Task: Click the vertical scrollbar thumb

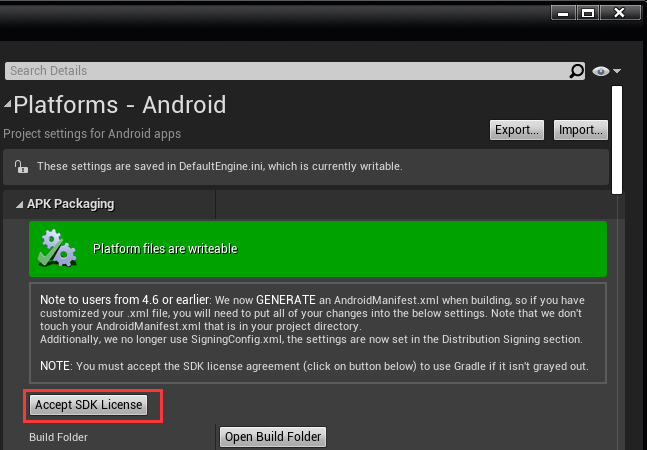Action: 617,140
